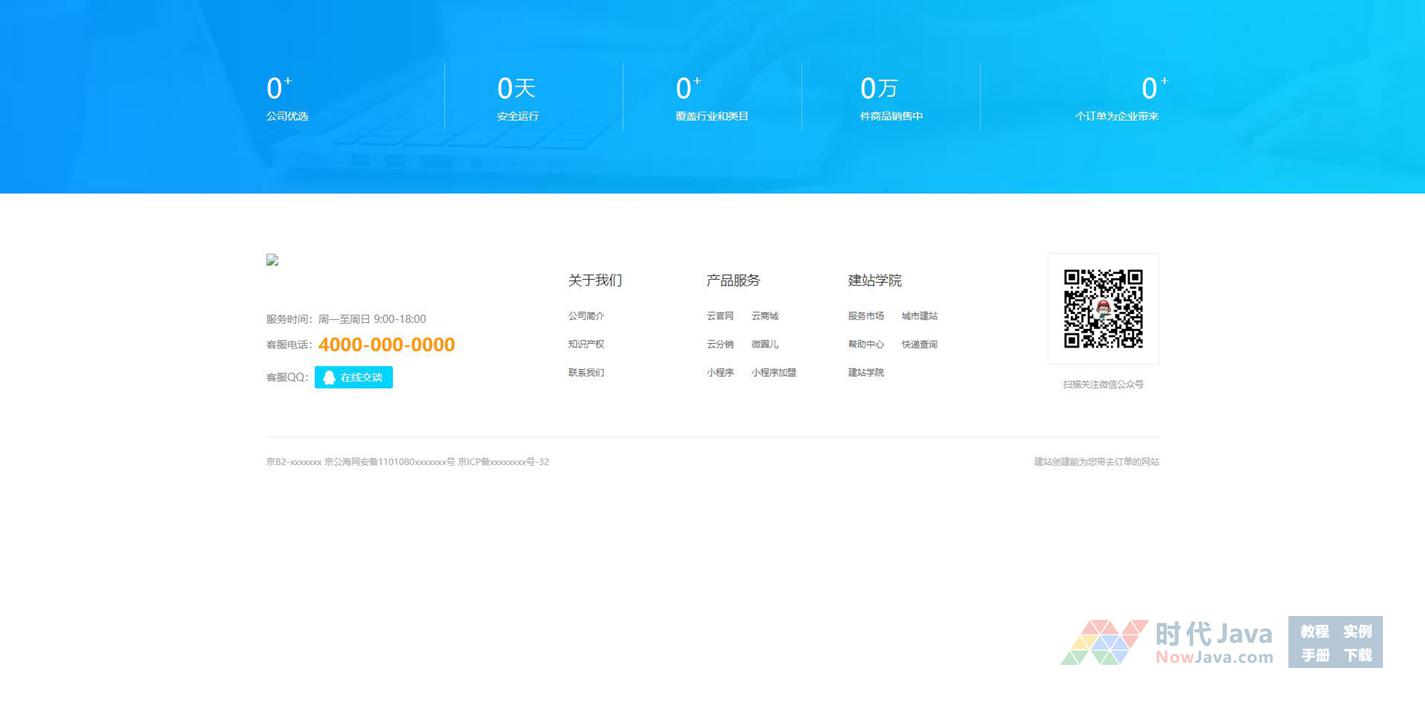The height and width of the screenshot is (718, 1425).
Task: Click the broken logo image in footer
Action: [272, 260]
